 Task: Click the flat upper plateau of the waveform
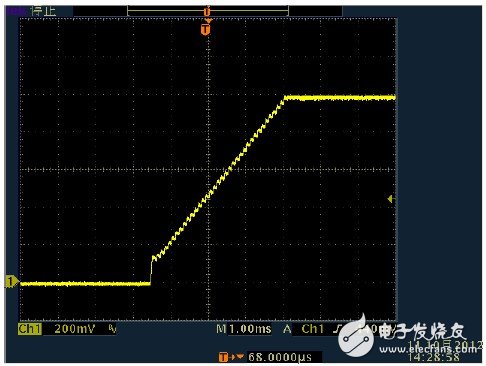click(x=340, y=98)
